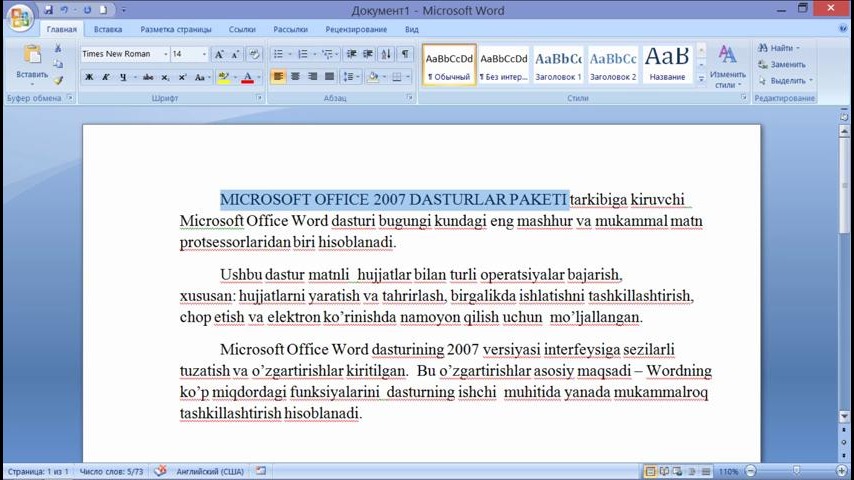Click the Format Painter brush icon
This screenshot has height=480, width=854.
pos(58,80)
